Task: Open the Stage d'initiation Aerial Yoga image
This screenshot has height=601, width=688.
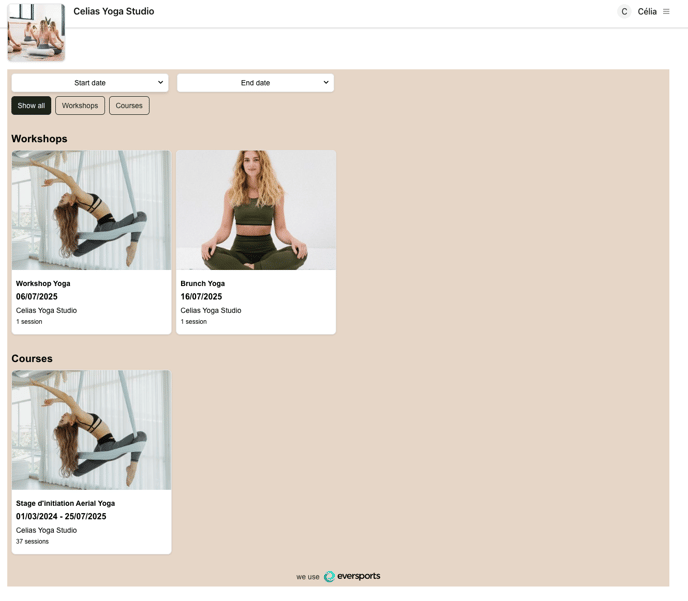Action: click(91, 429)
